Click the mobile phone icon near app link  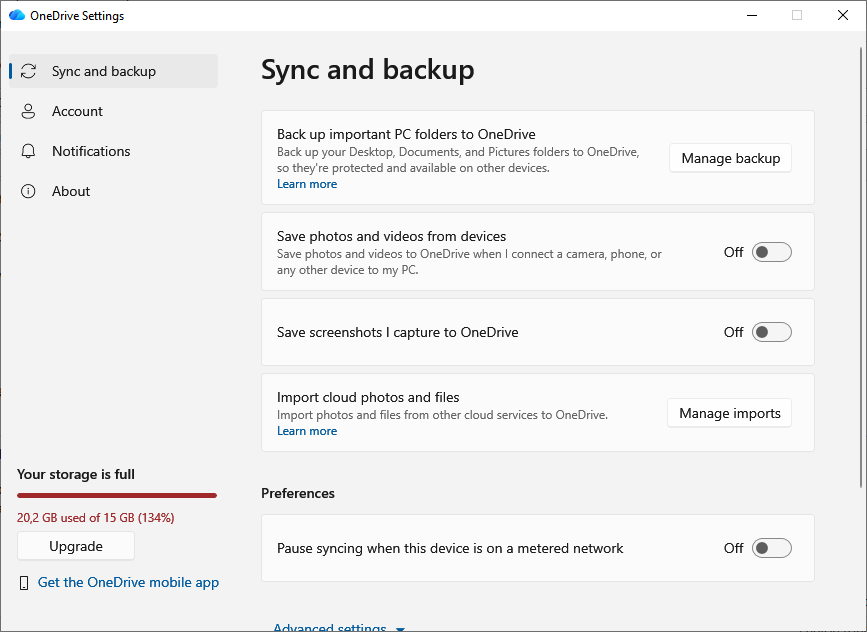point(24,583)
